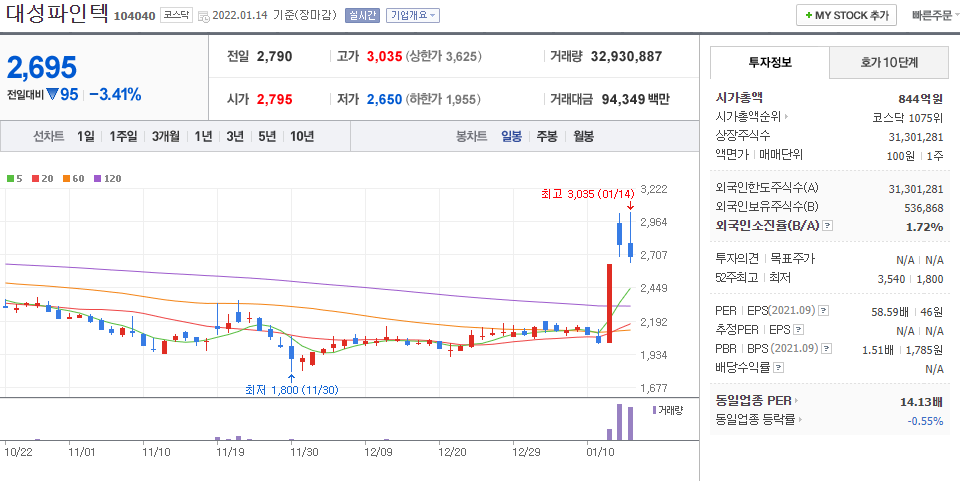Click the 시가총액 value 844억원
The height and width of the screenshot is (481, 964).
tap(920, 98)
